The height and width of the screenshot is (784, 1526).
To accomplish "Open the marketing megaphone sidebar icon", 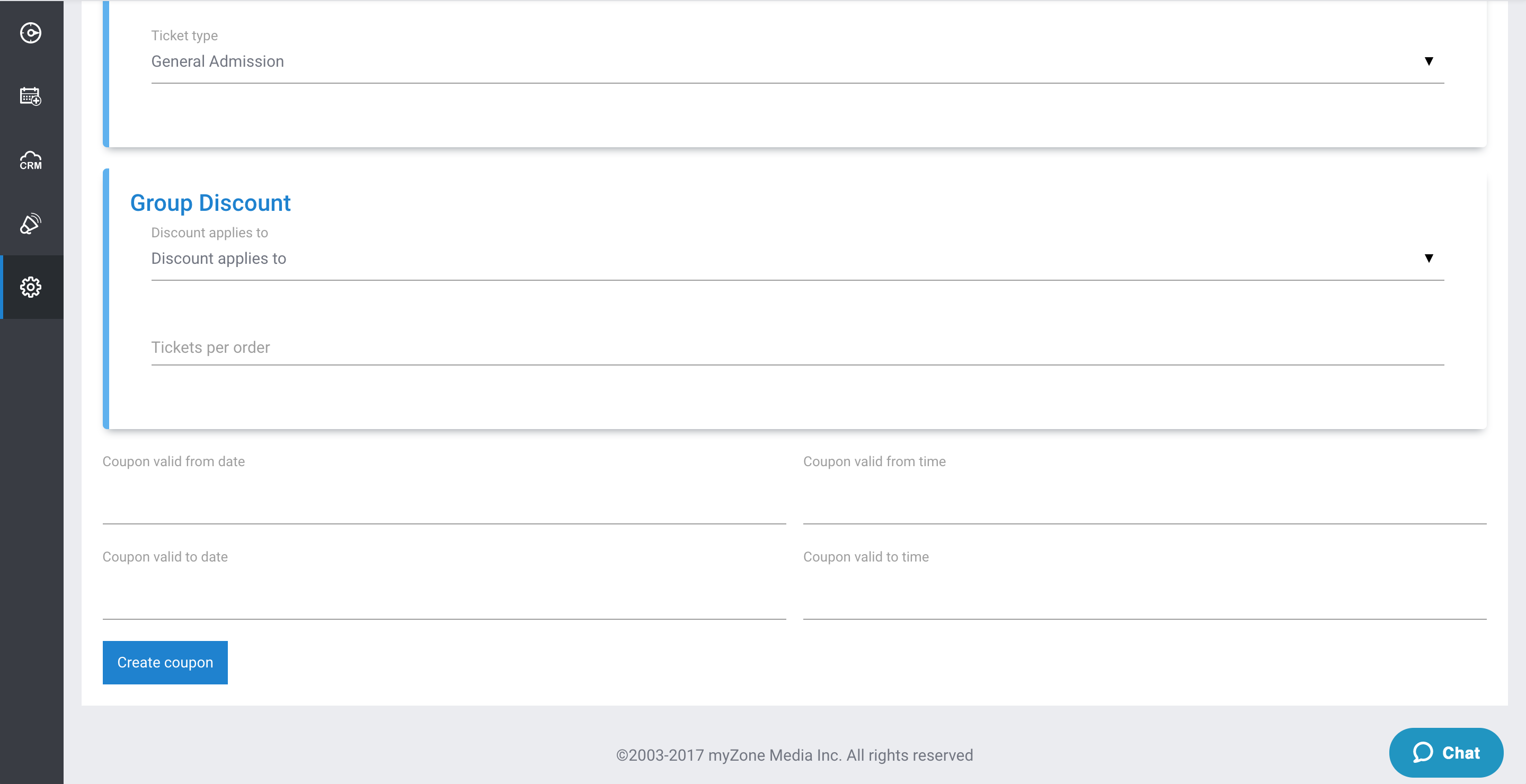I will pos(31,224).
